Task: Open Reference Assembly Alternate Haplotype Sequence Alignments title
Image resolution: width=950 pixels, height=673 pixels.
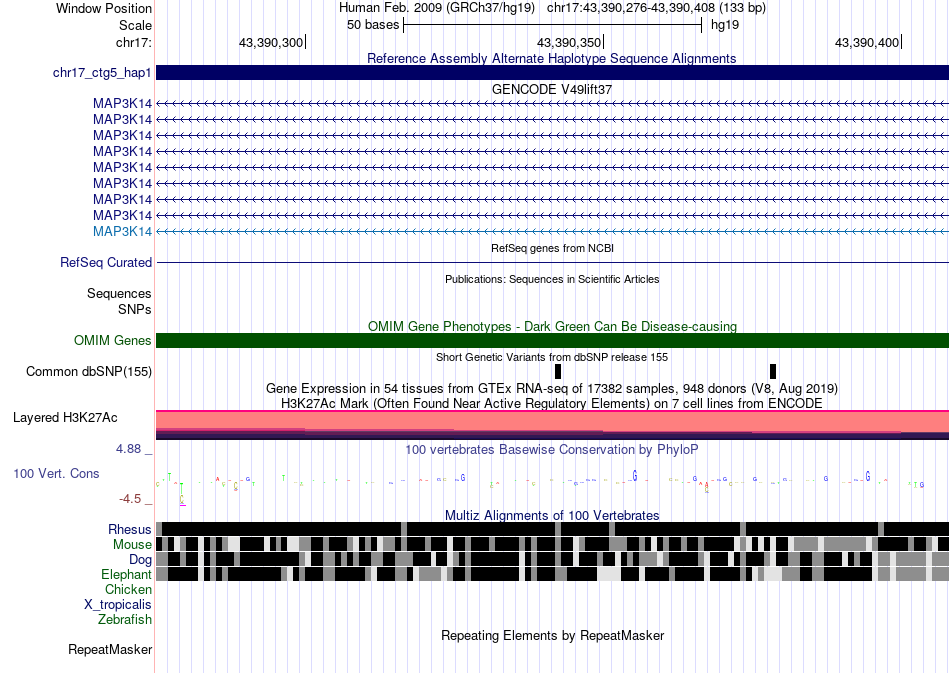Action: (551, 58)
